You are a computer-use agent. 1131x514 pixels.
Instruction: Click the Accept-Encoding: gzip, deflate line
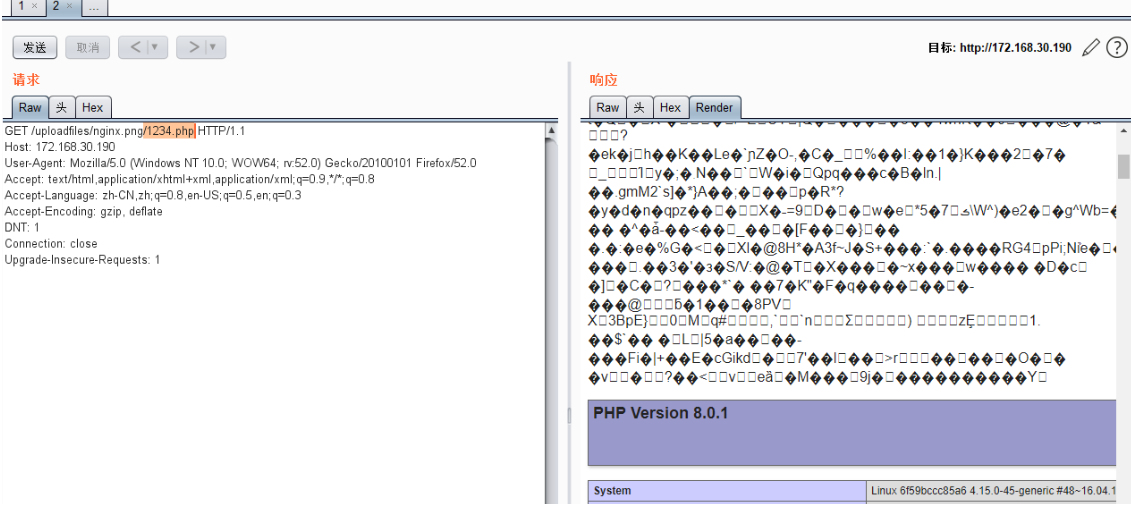pos(84,211)
